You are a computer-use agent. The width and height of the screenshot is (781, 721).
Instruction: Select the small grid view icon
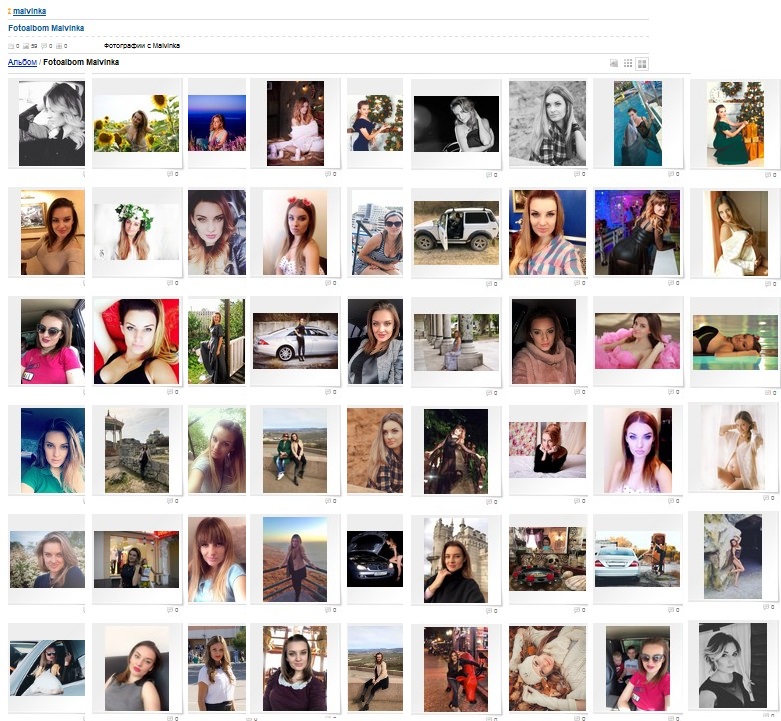coord(628,63)
